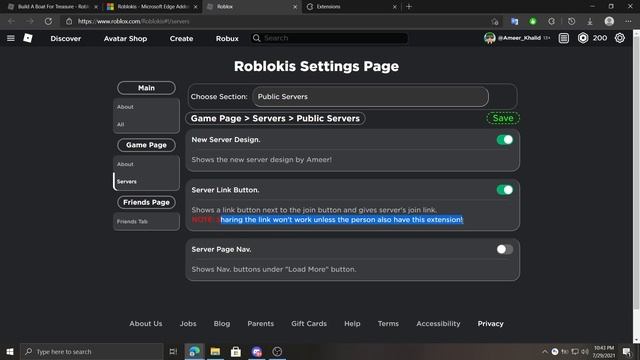Open the Windows Start menu
Image resolution: width=640 pixels, height=360 pixels.
coord(10,351)
